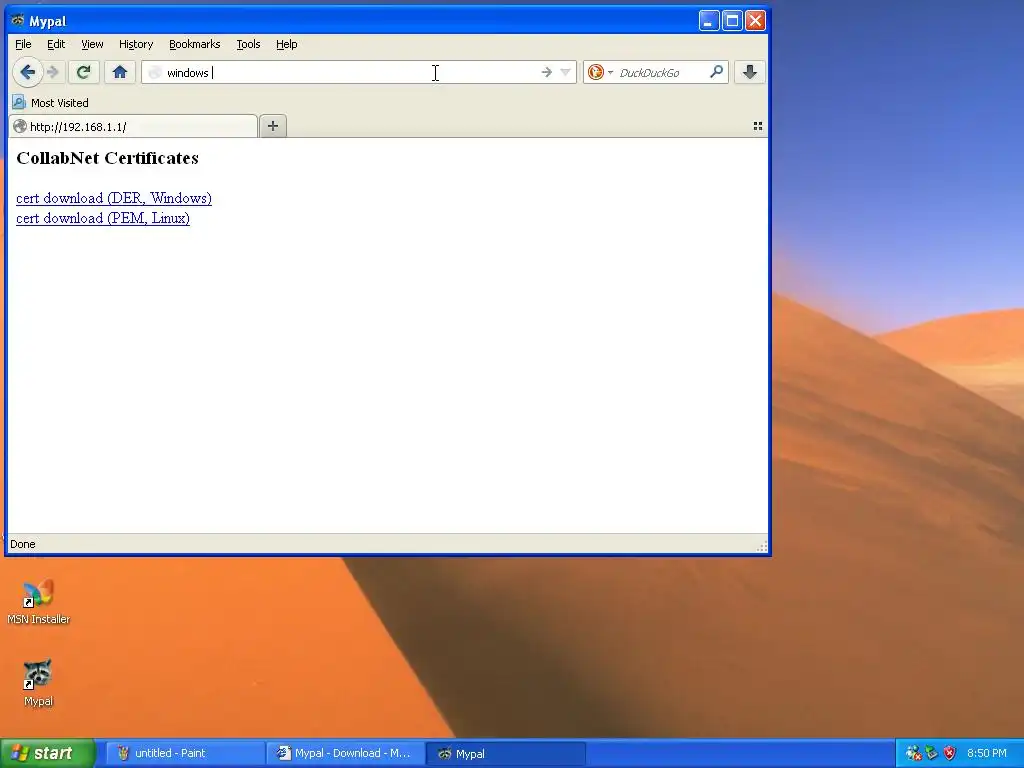Viewport: 1024px width, 768px height.
Task: Switch to untitled - Paint in taskbar
Action: coord(184,753)
